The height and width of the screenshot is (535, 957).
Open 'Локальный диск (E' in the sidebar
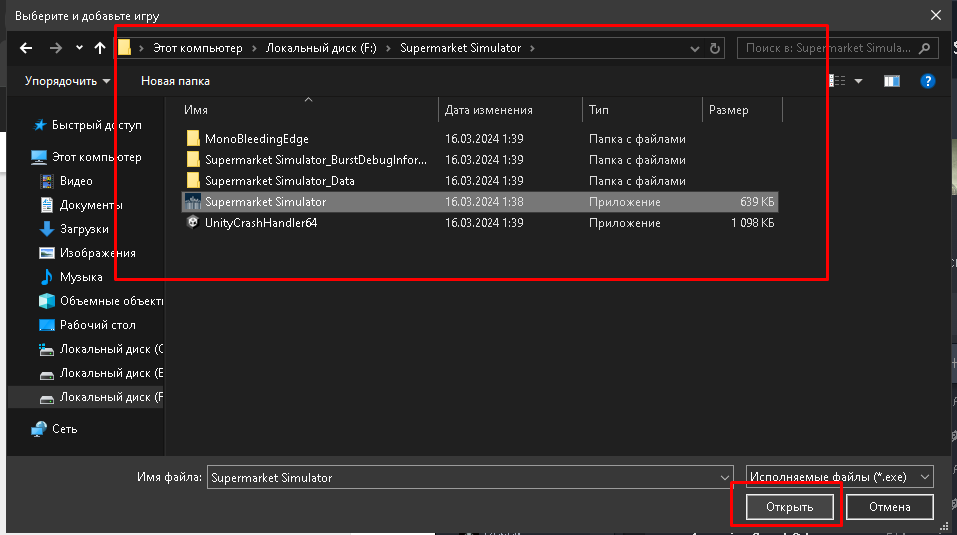(x=111, y=373)
